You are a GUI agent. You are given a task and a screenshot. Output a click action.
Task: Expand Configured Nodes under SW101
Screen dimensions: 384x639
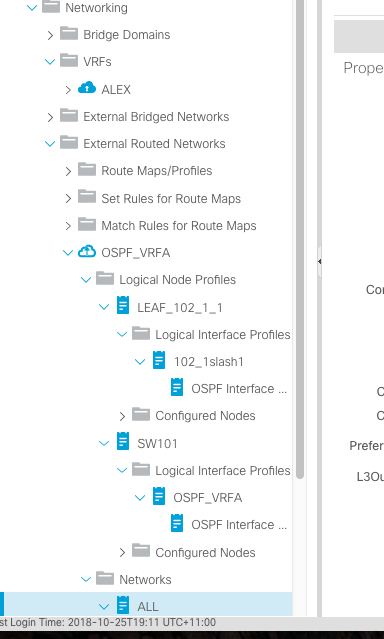[122, 553]
